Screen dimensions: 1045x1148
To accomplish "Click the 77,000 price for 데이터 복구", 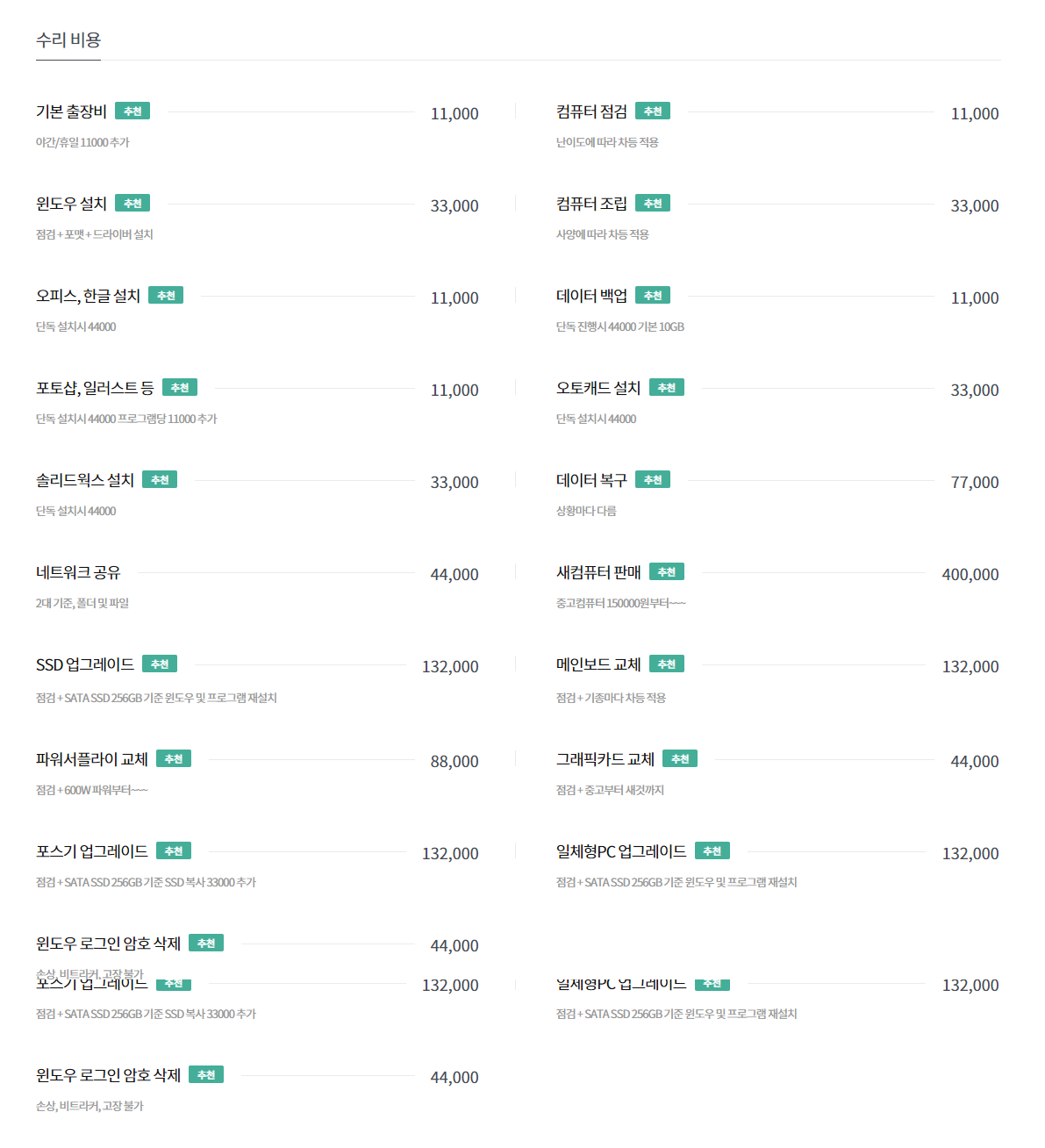I will (974, 483).
